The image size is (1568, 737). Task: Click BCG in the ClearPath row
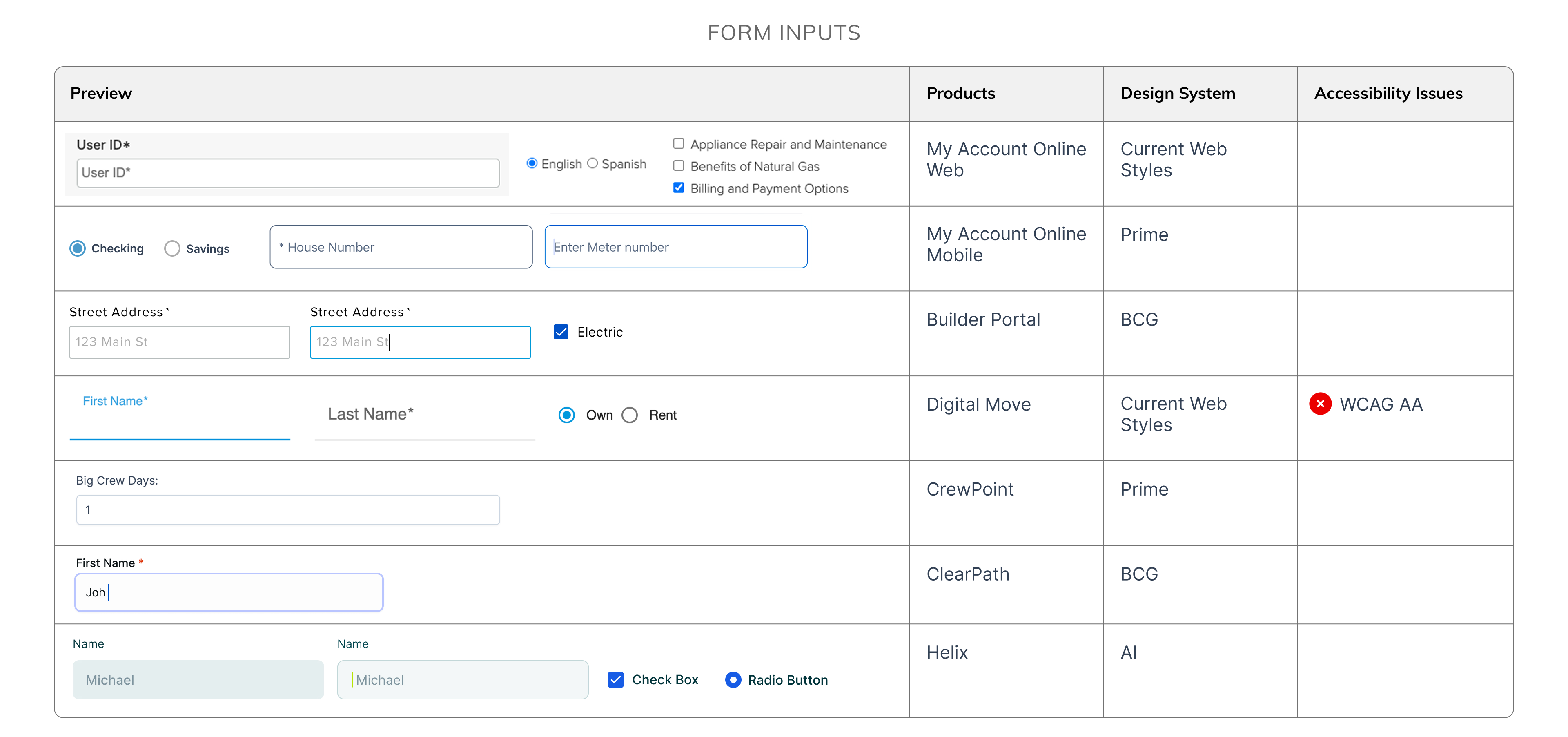point(1139,574)
